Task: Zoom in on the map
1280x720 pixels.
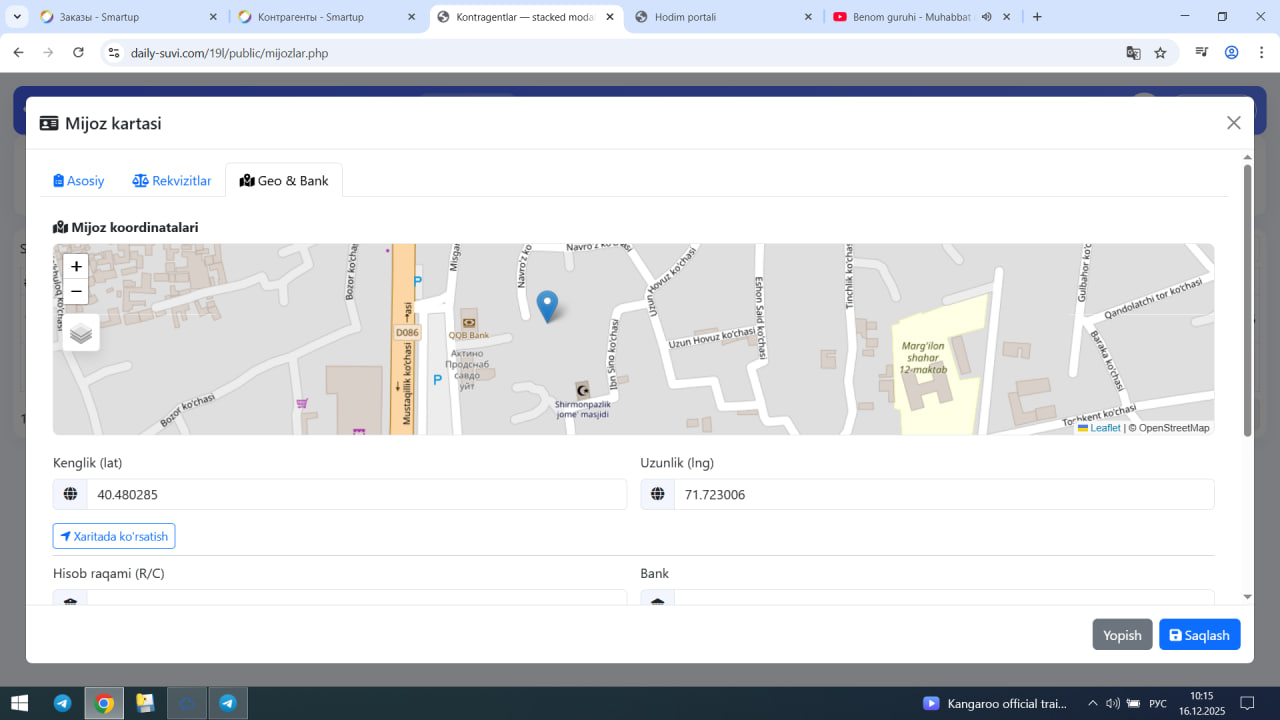Action: [76, 267]
